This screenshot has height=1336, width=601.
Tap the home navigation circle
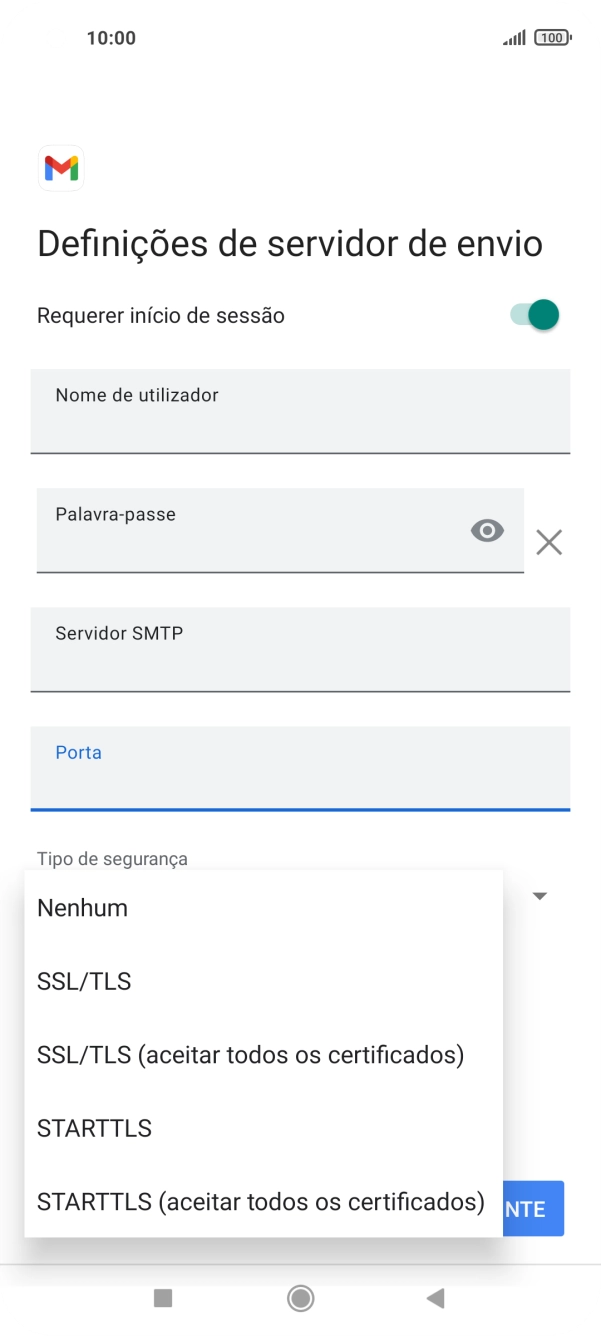coord(300,1298)
